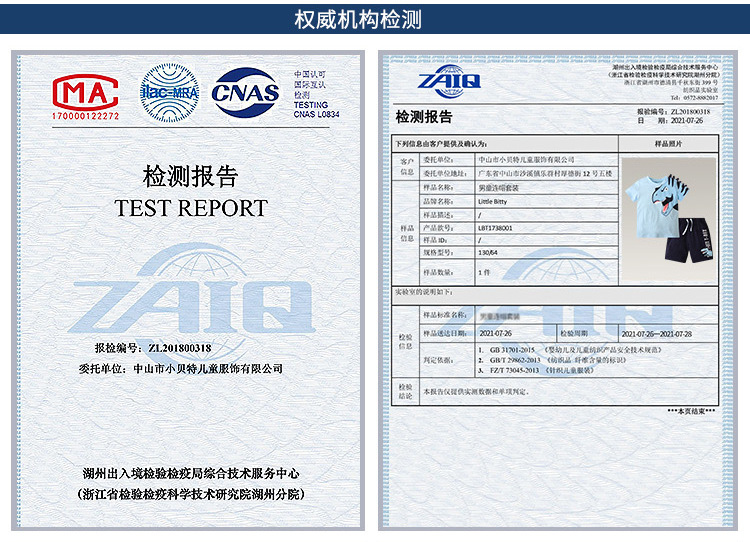Click the TEST REPORT heading

(x=191, y=208)
